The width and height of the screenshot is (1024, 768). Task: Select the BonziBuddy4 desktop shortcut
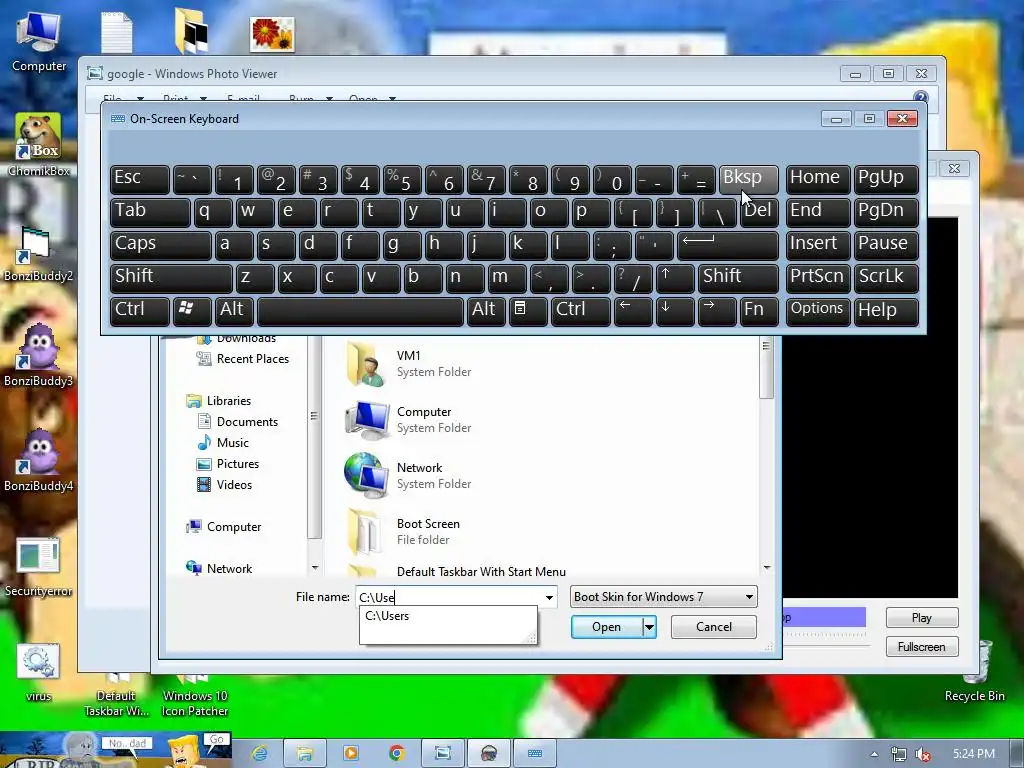(38, 460)
